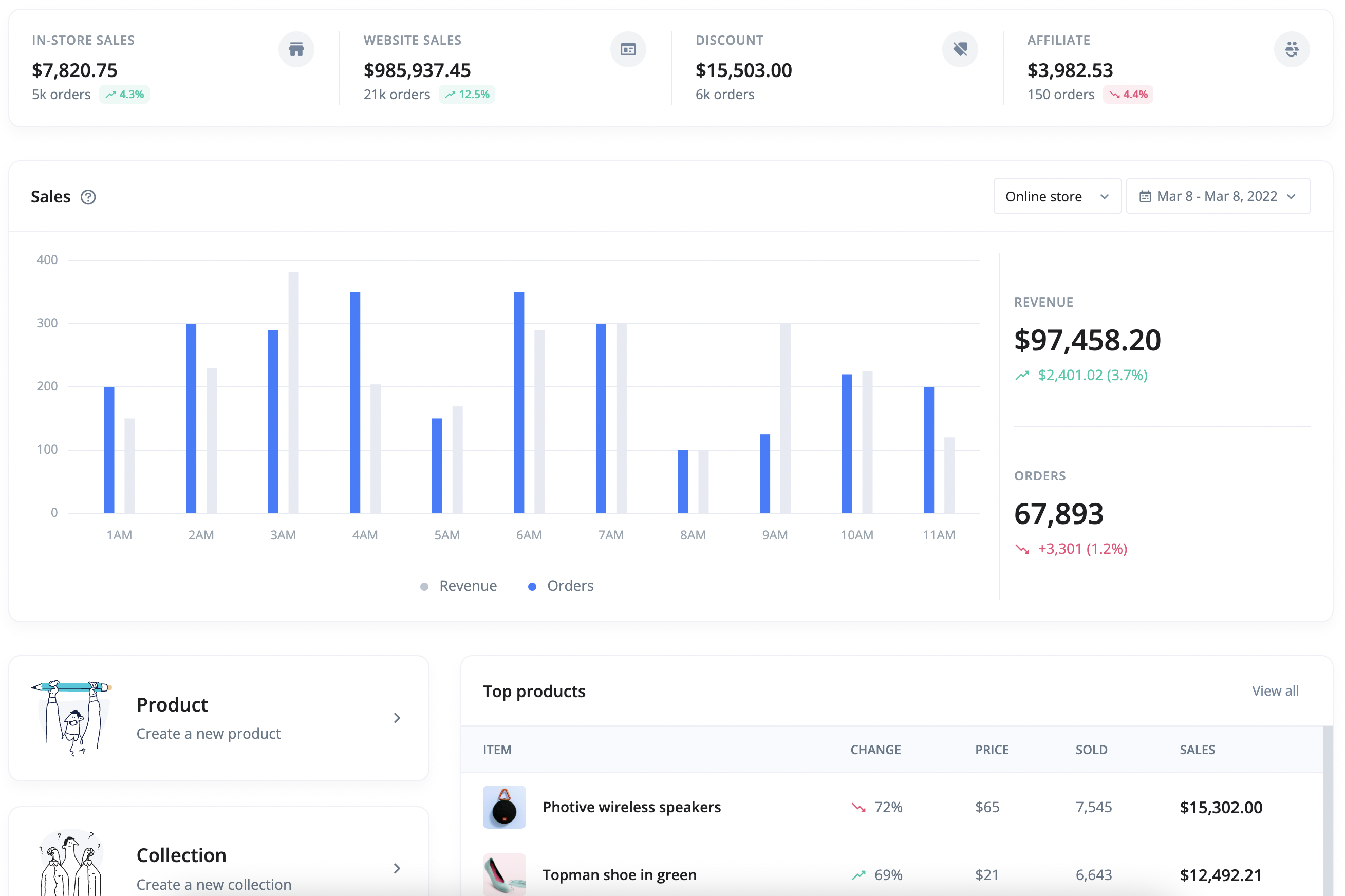The height and width of the screenshot is (896, 1345).
Task: Click the affiliate people icon
Action: click(1292, 49)
